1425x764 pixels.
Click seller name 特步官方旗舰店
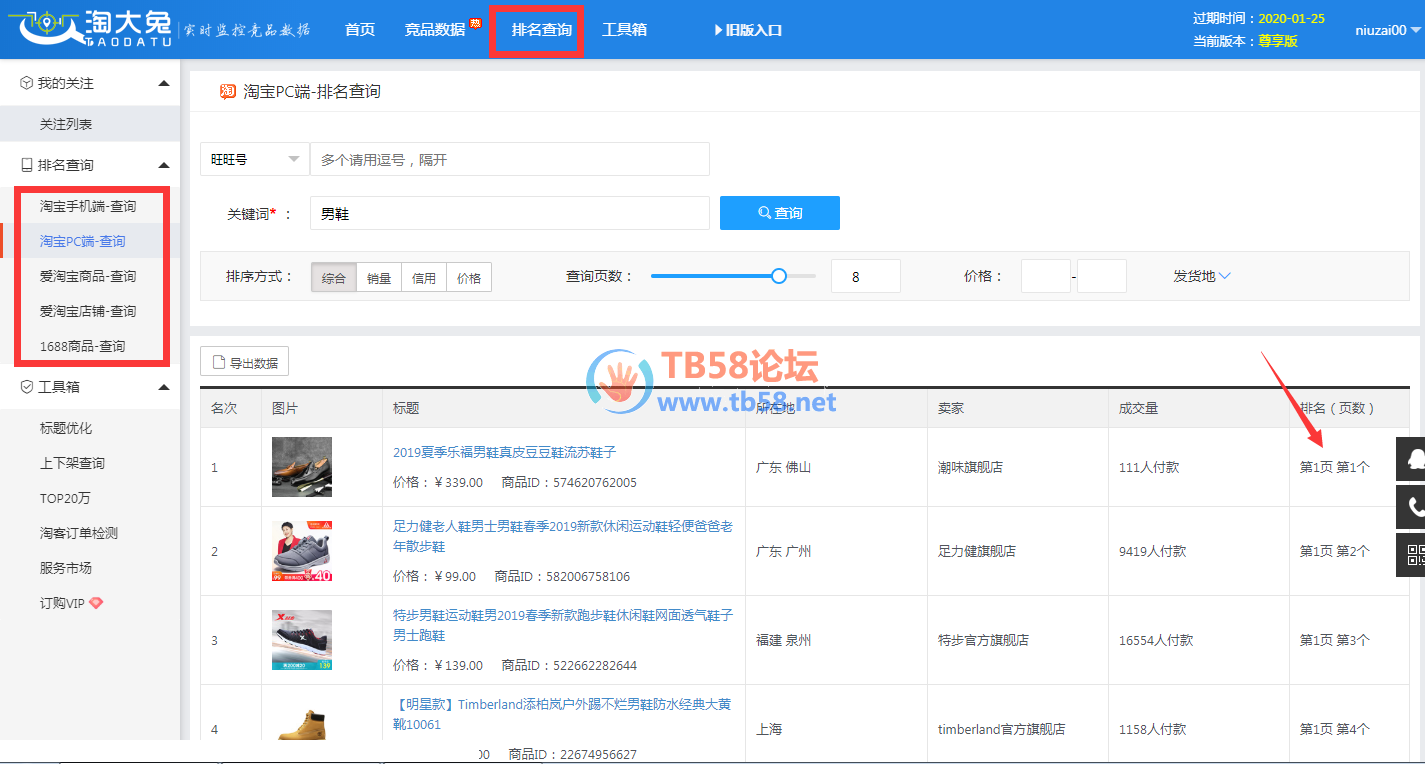(x=983, y=640)
